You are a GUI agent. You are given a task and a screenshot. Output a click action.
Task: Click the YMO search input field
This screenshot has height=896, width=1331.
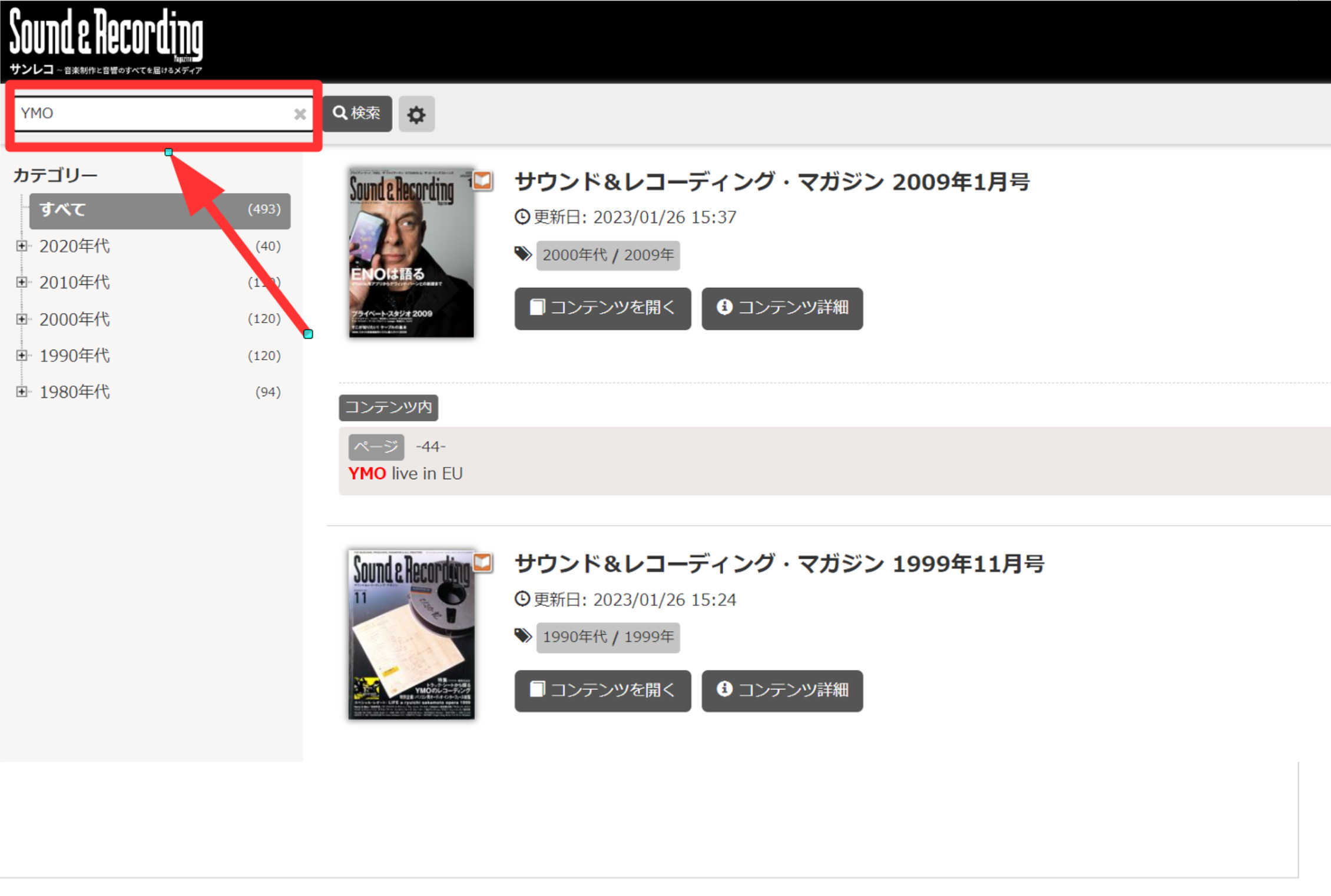pyautogui.click(x=164, y=114)
